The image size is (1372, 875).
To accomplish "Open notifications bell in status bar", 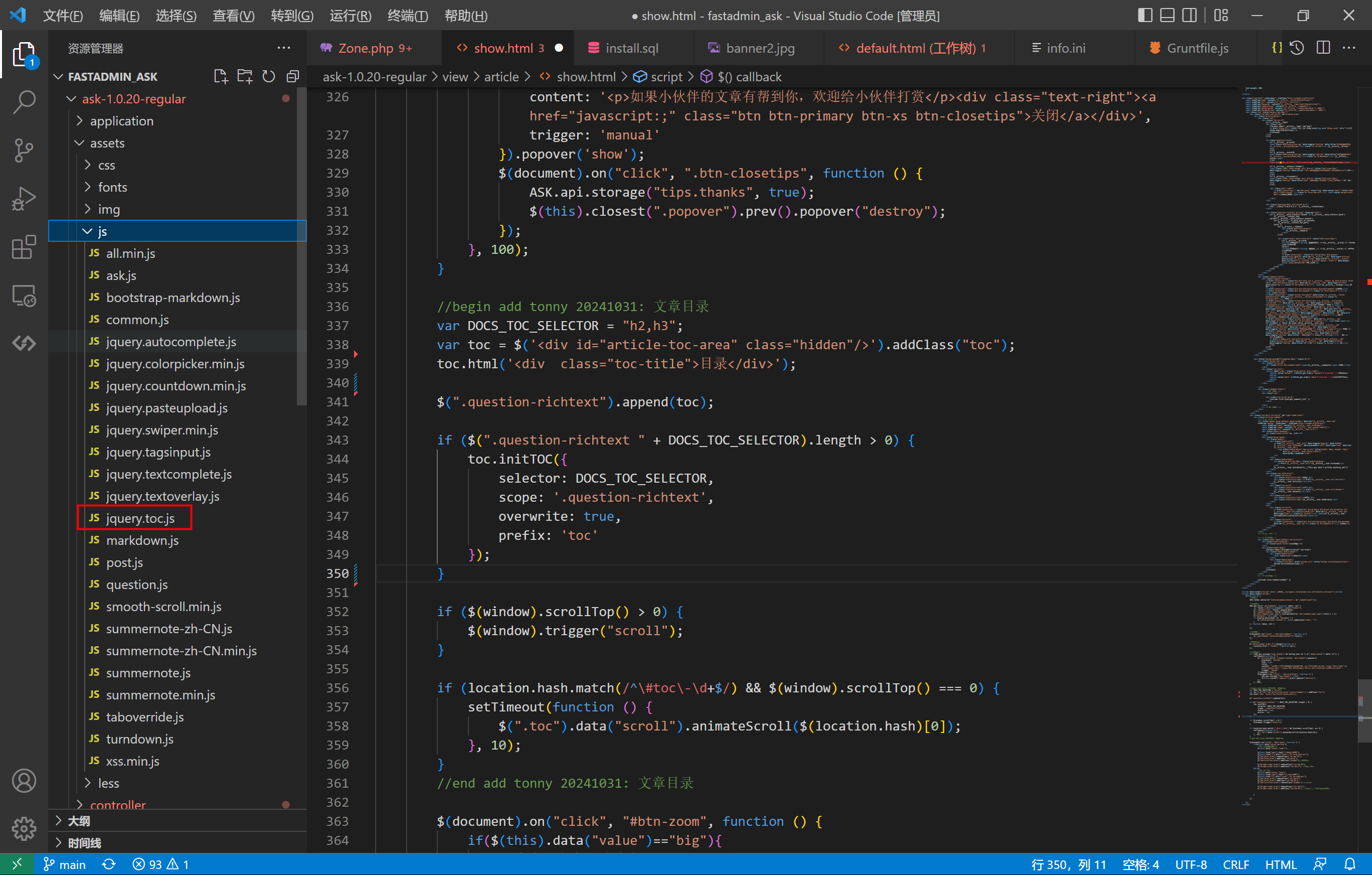I will [1350, 864].
